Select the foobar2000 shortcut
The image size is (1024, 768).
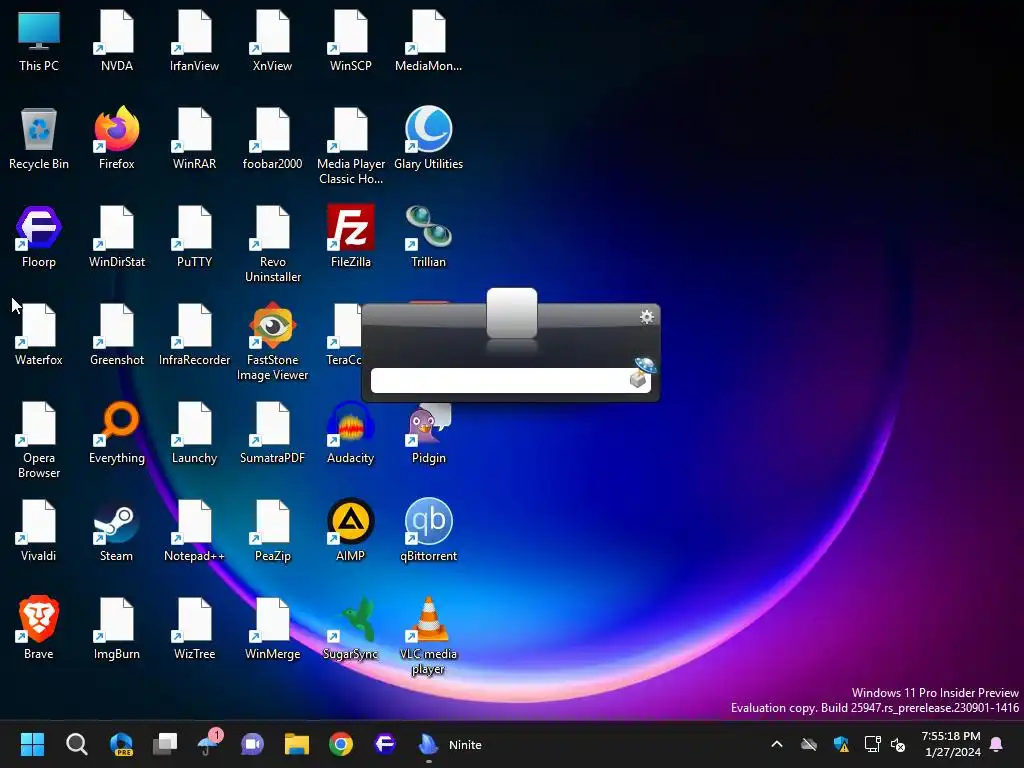pos(272,139)
